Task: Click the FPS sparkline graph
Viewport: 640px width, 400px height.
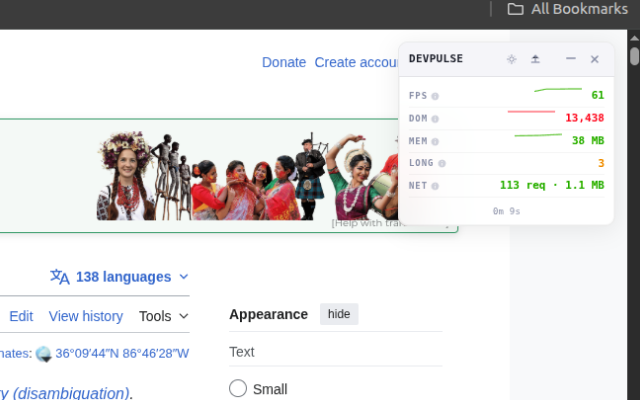Action: (x=558, y=90)
